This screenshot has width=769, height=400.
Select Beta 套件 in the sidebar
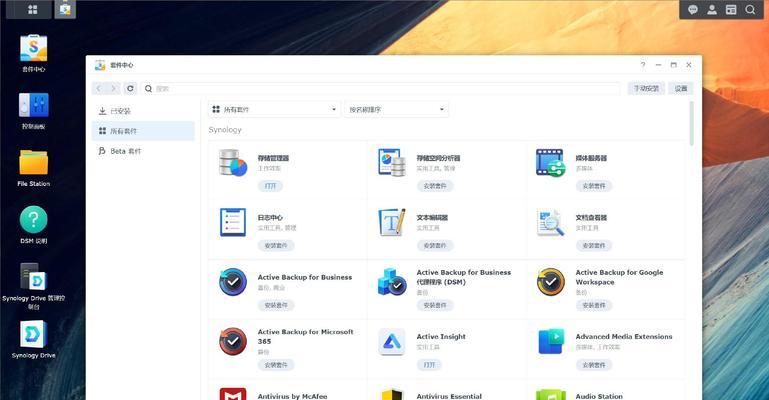[x=143, y=151]
